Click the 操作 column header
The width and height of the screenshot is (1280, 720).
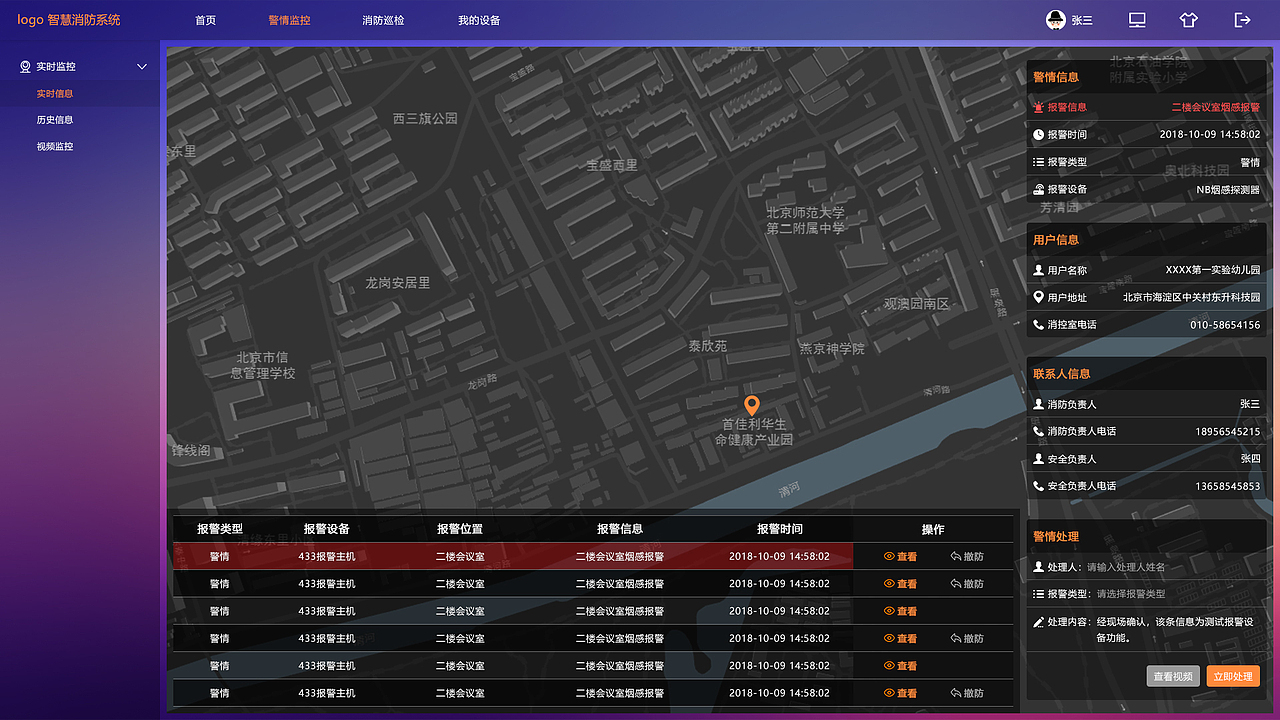point(933,529)
